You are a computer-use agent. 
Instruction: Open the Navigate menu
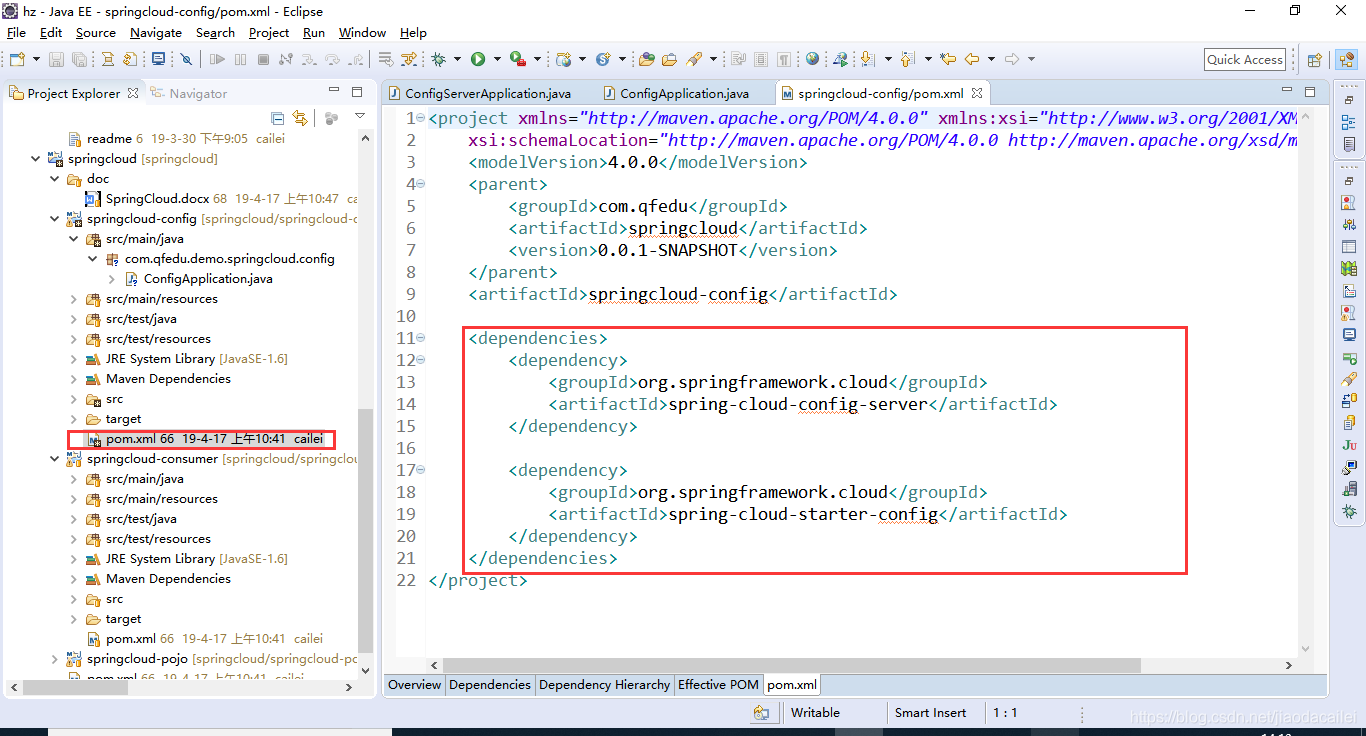pos(156,33)
